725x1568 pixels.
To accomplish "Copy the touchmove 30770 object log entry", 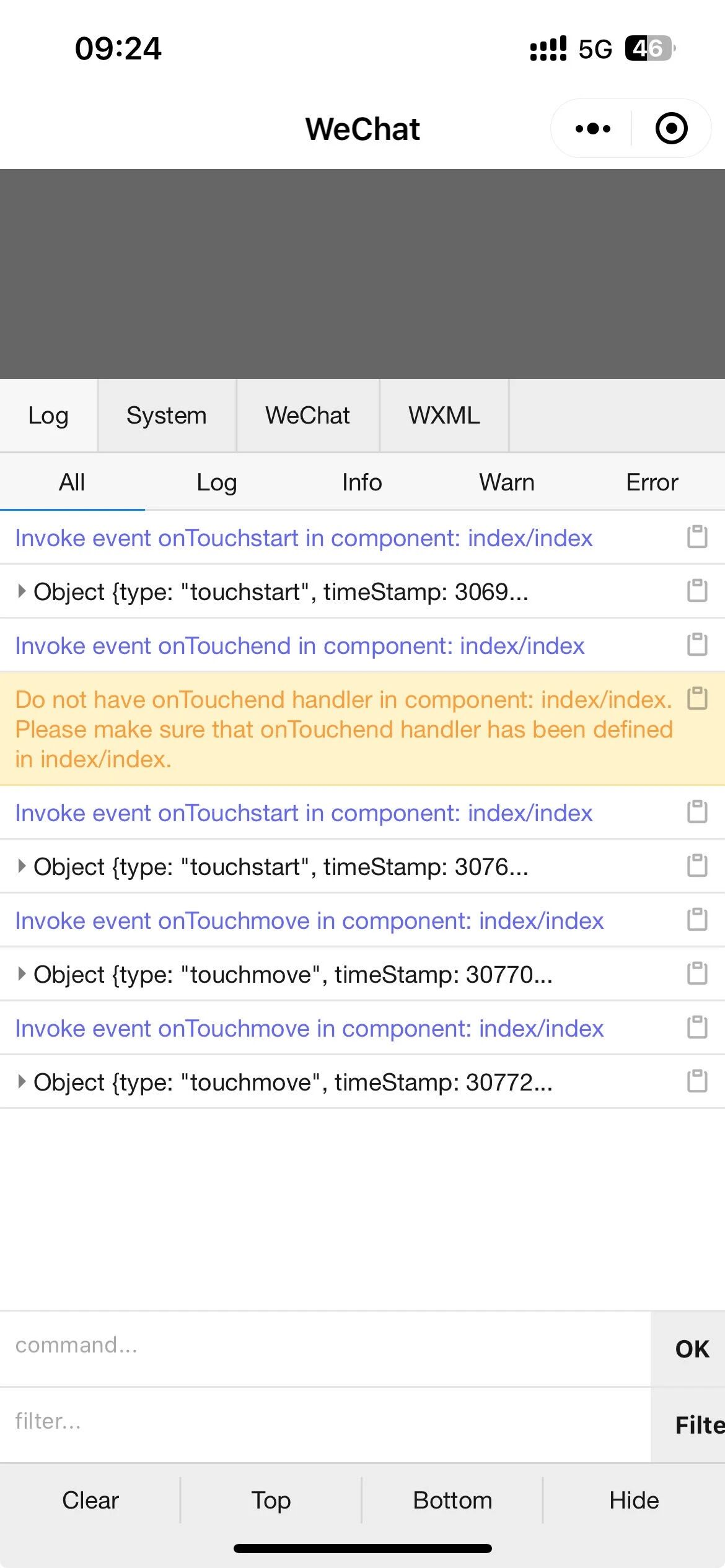I will point(697,973).
